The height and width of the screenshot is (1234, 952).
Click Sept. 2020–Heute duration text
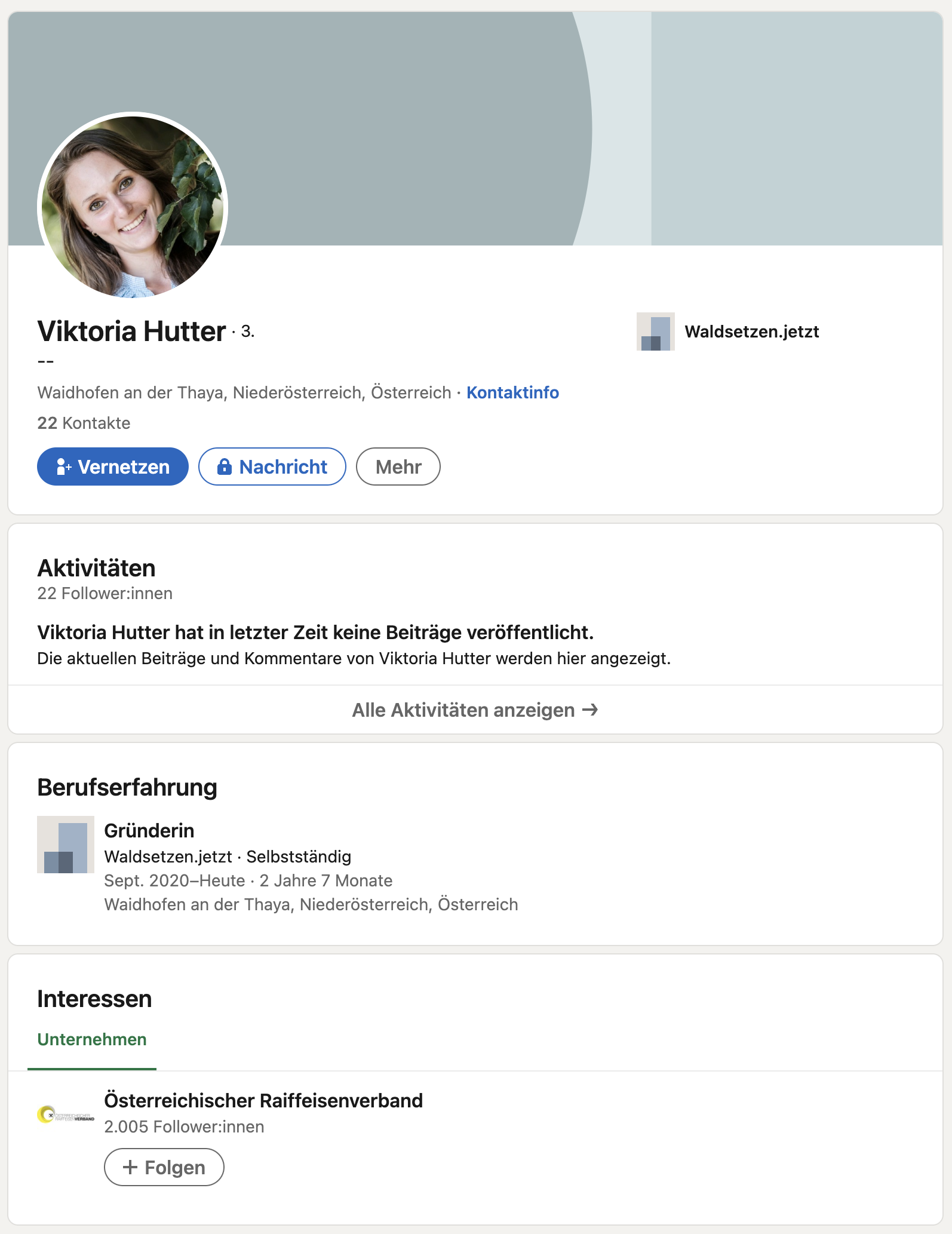coord(248,880)
